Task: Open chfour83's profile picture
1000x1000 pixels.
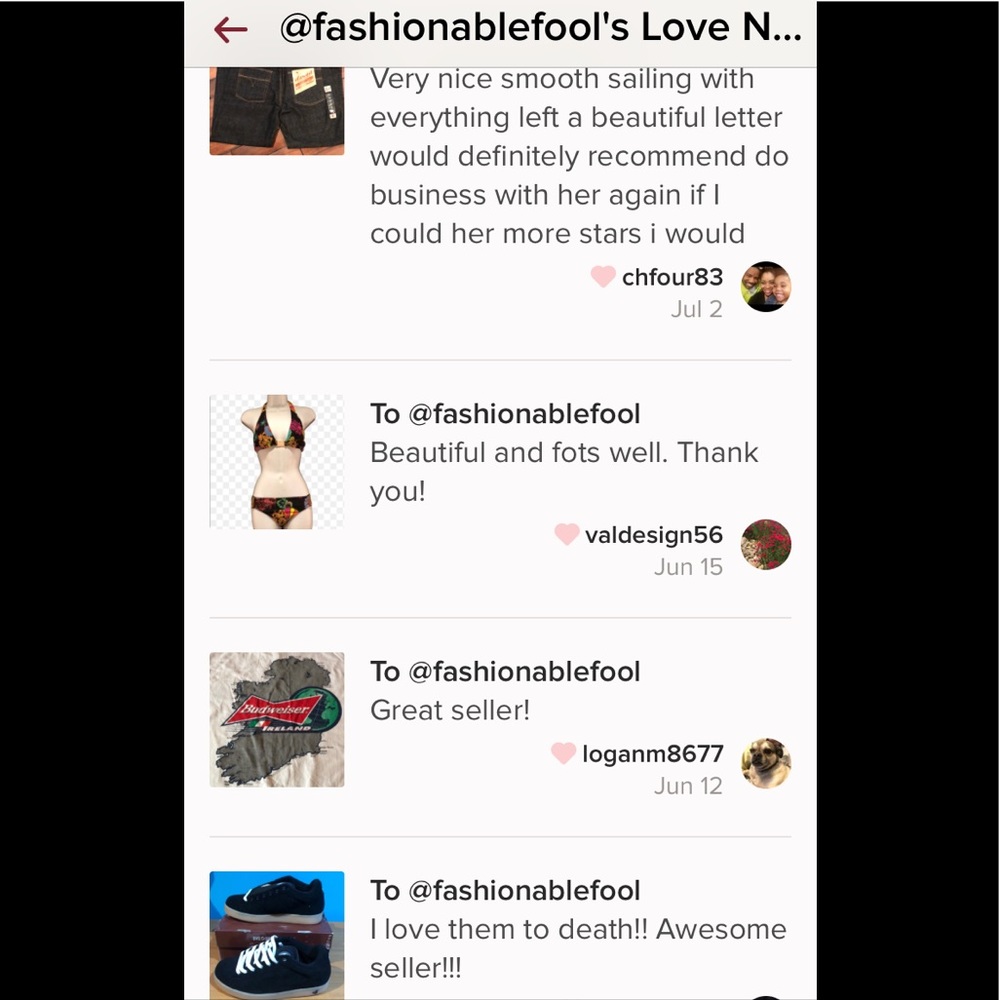Action: pyautogui.click(x=765, y=286)
